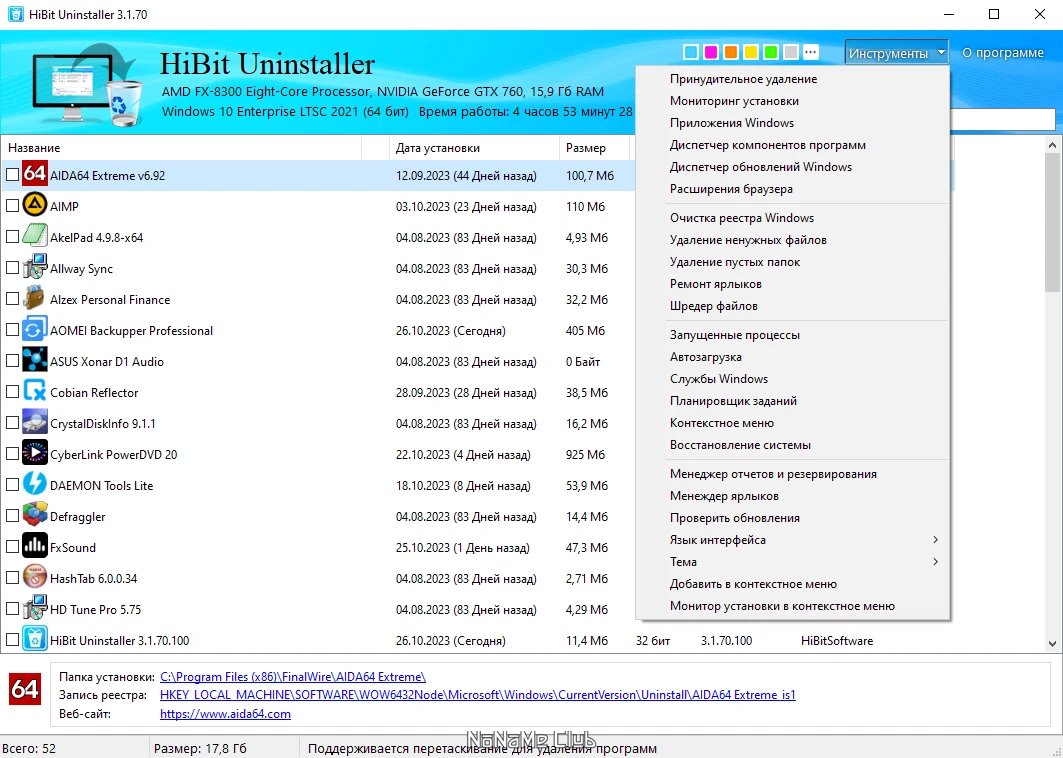Click the Defraggler program icon
Image resolution: width=1063 pixels, height=758 pixels.
pyautogui.click(x=35, y=516)
